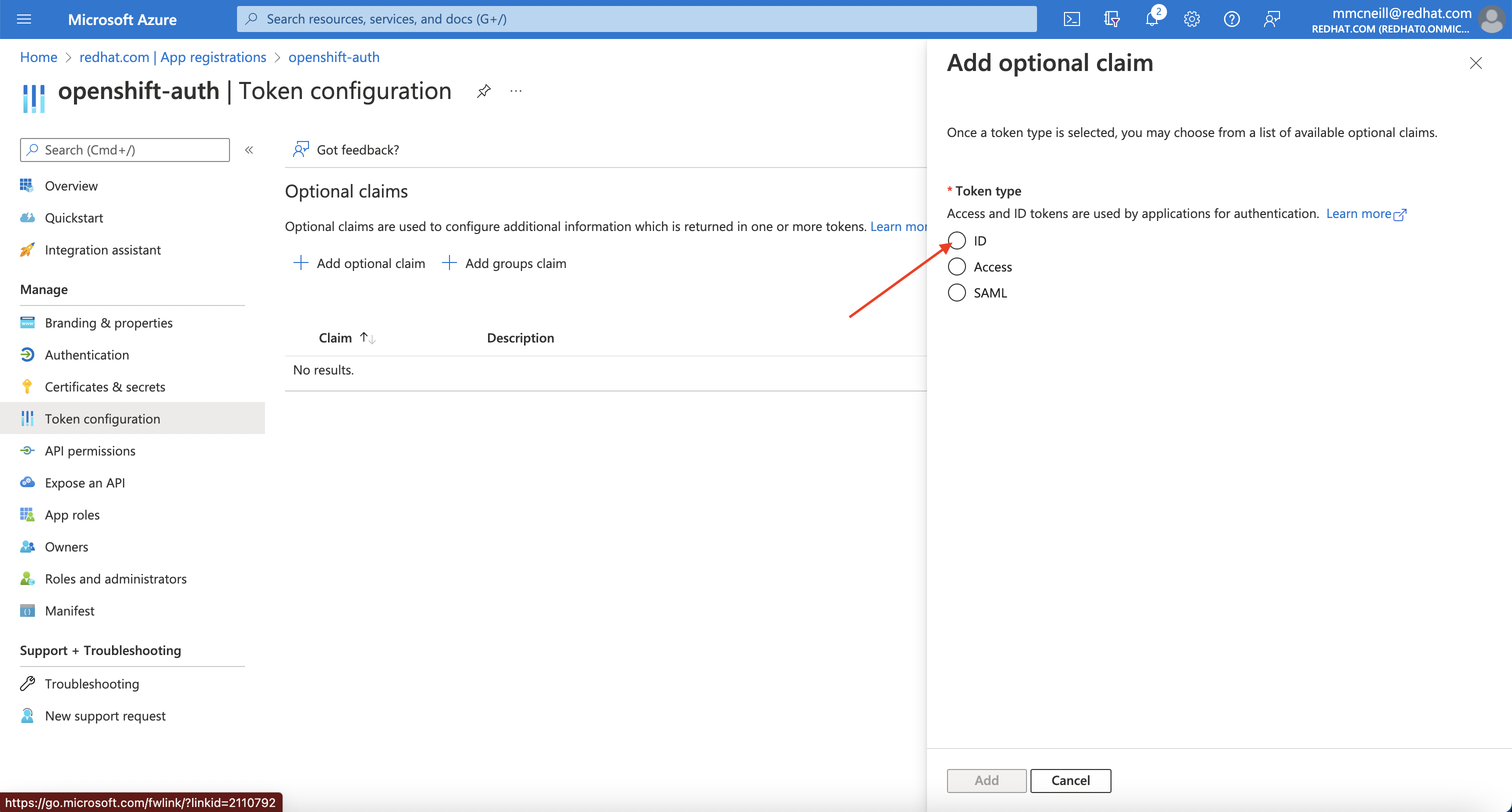Open portal settings gear
This screenshot has height=812, width=1512.
pos(1191,19)
